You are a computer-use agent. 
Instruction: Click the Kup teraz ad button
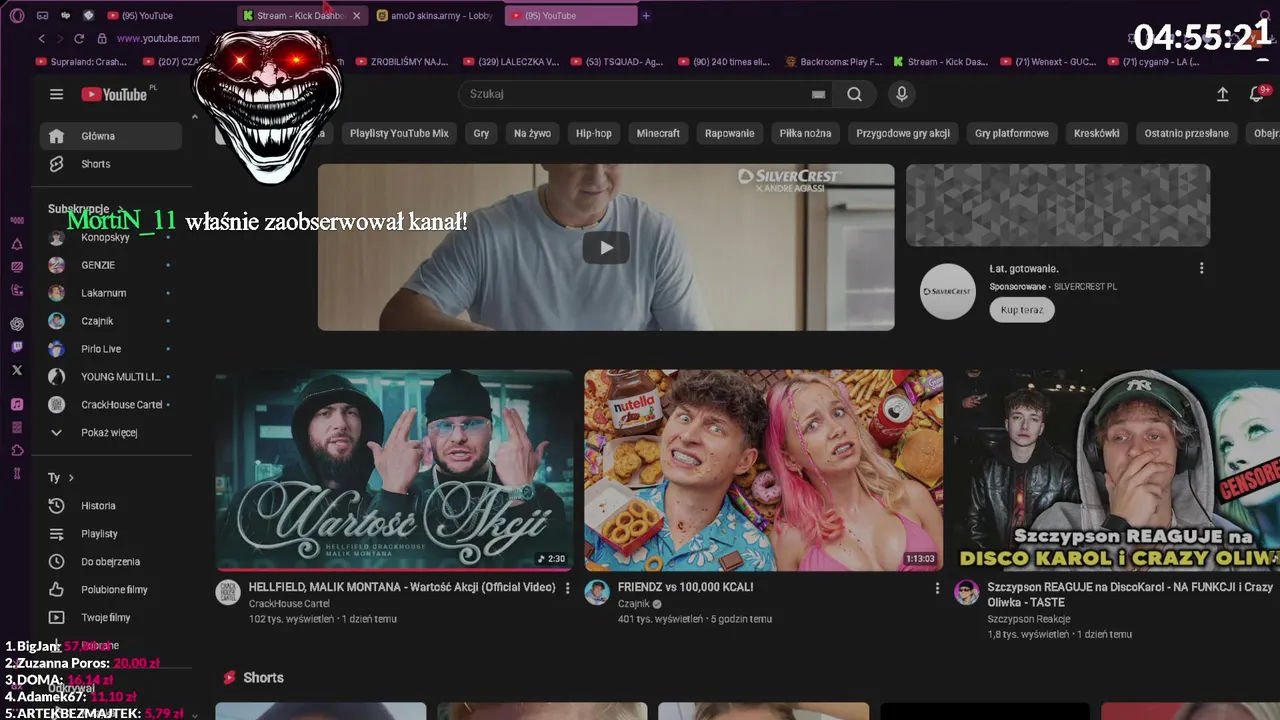click(x=1022, y=310)
